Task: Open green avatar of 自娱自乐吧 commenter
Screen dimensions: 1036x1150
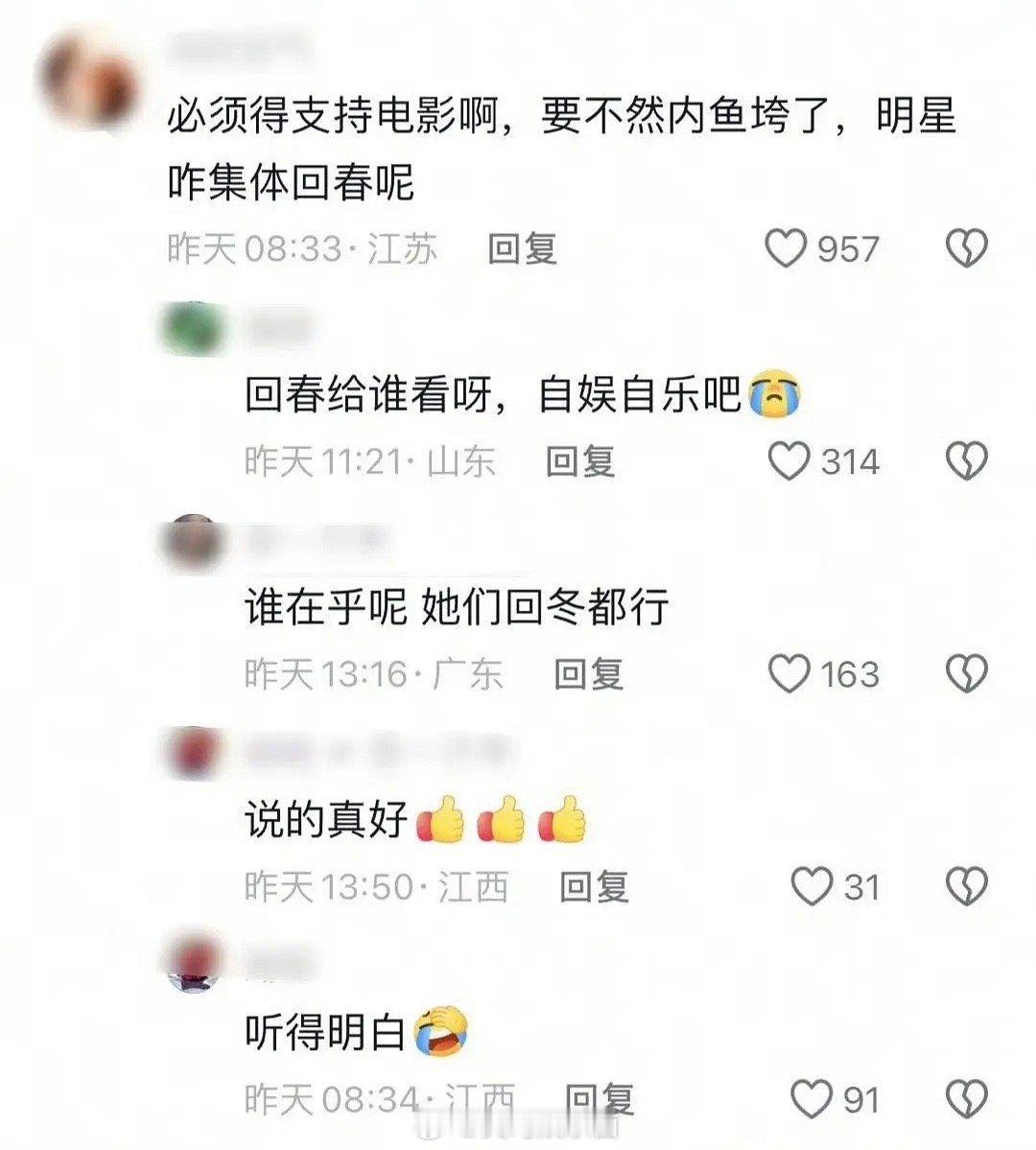Action: click(x=193, y=328)
